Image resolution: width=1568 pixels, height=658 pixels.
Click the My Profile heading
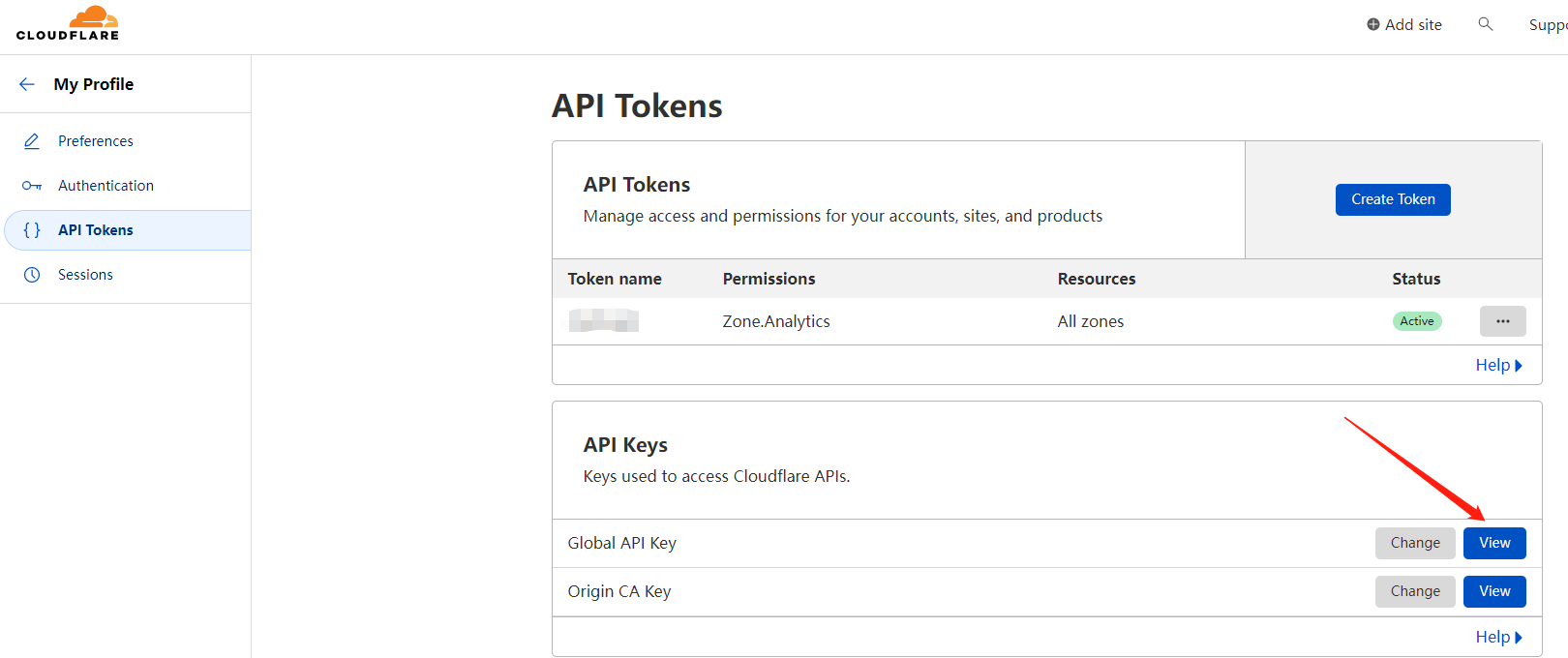[94, 84]
